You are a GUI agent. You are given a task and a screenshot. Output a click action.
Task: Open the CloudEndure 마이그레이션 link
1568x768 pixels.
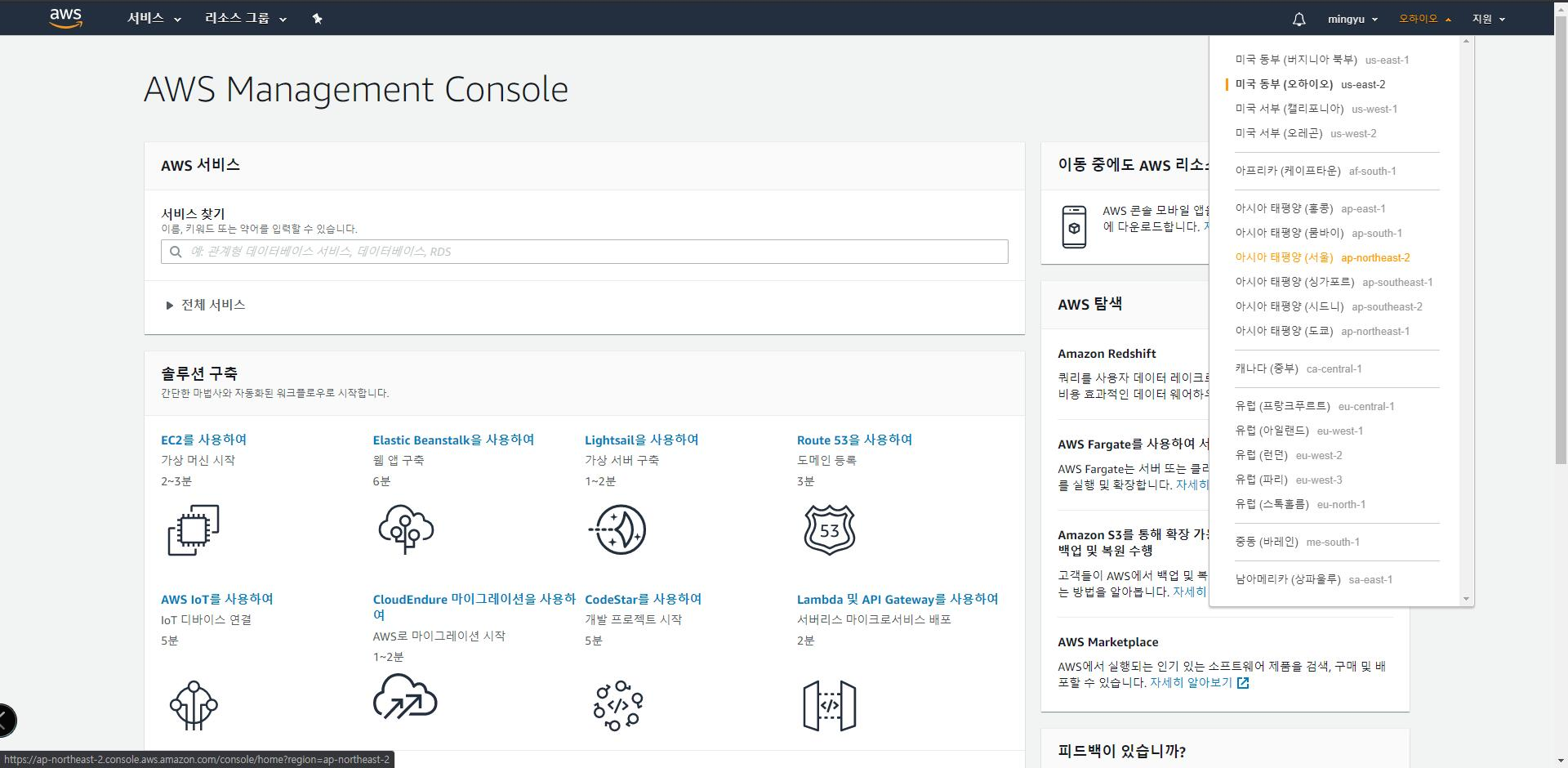474,606
